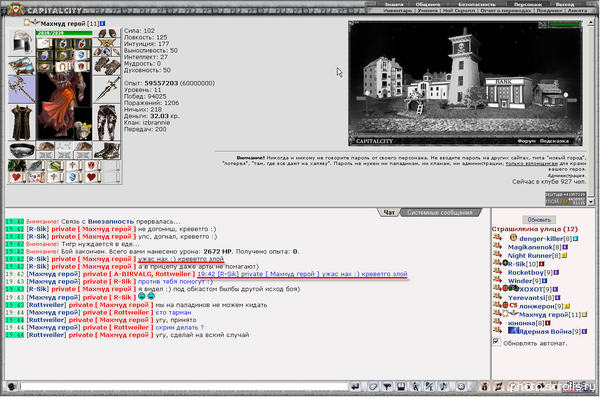Screen dimensions: 600x397
Task: Open the Форум link under city picture
Action: 527,141
